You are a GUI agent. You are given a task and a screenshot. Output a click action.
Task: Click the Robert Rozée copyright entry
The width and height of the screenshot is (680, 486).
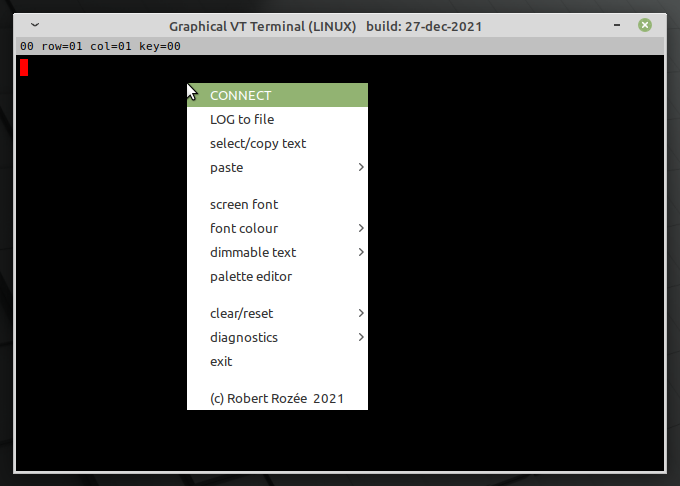[276, 399]
